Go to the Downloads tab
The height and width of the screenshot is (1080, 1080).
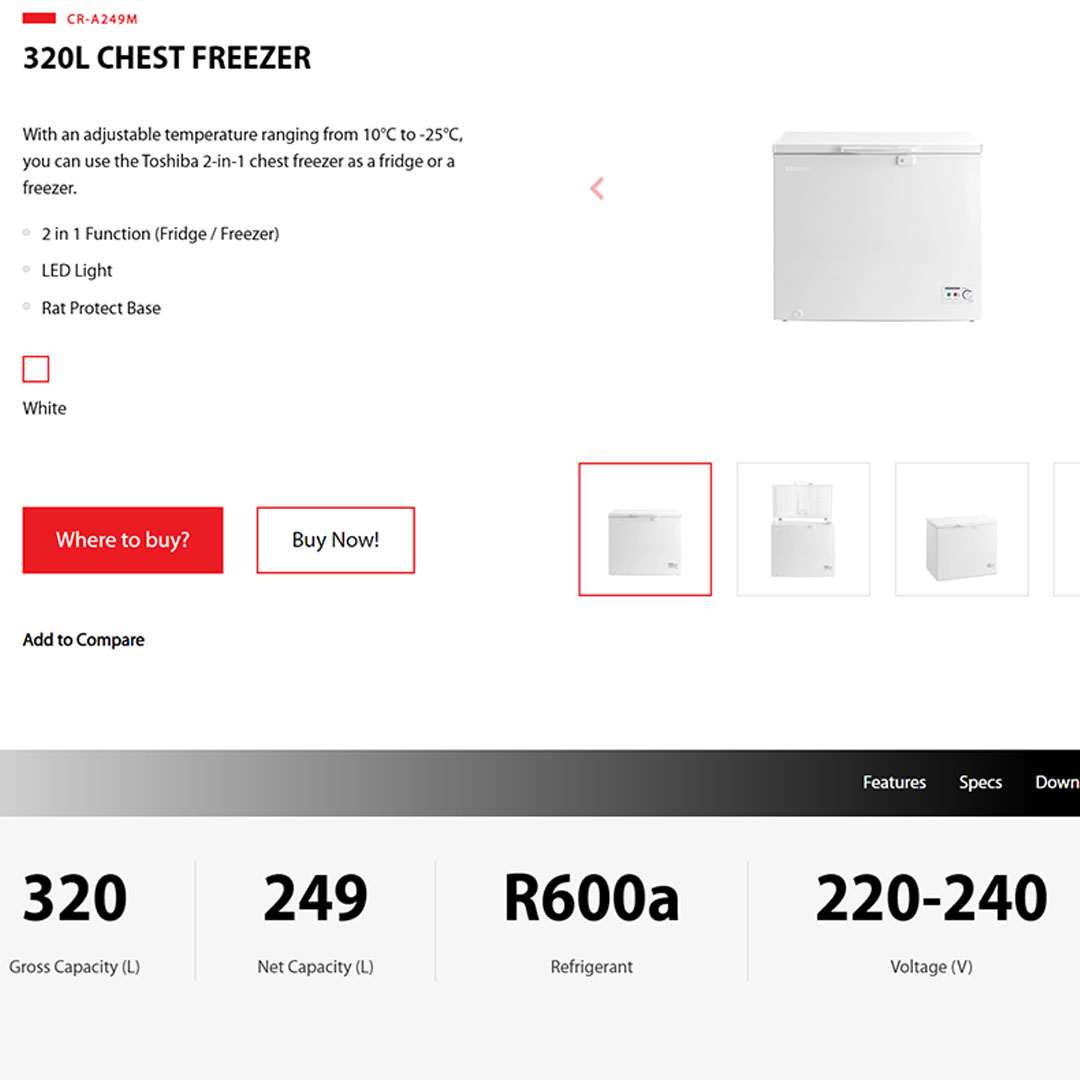click(x=1056, y=782)
